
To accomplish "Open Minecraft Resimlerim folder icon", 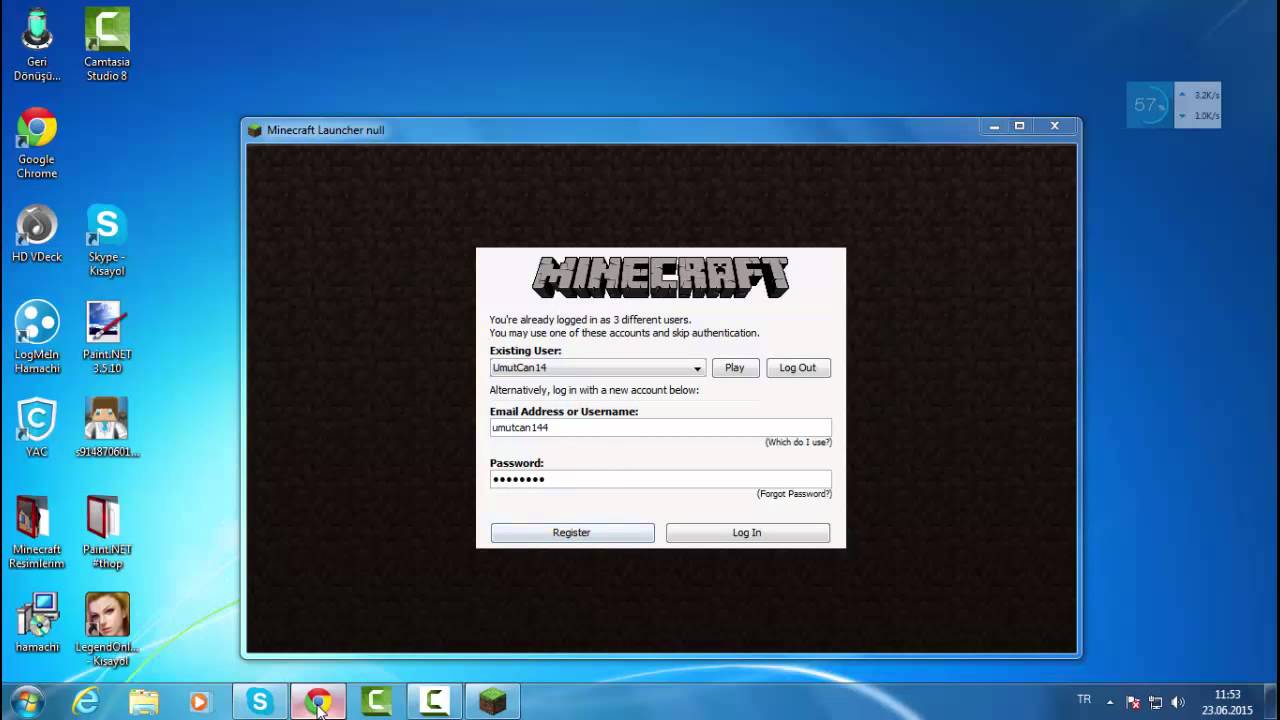I will coord(37,533).
